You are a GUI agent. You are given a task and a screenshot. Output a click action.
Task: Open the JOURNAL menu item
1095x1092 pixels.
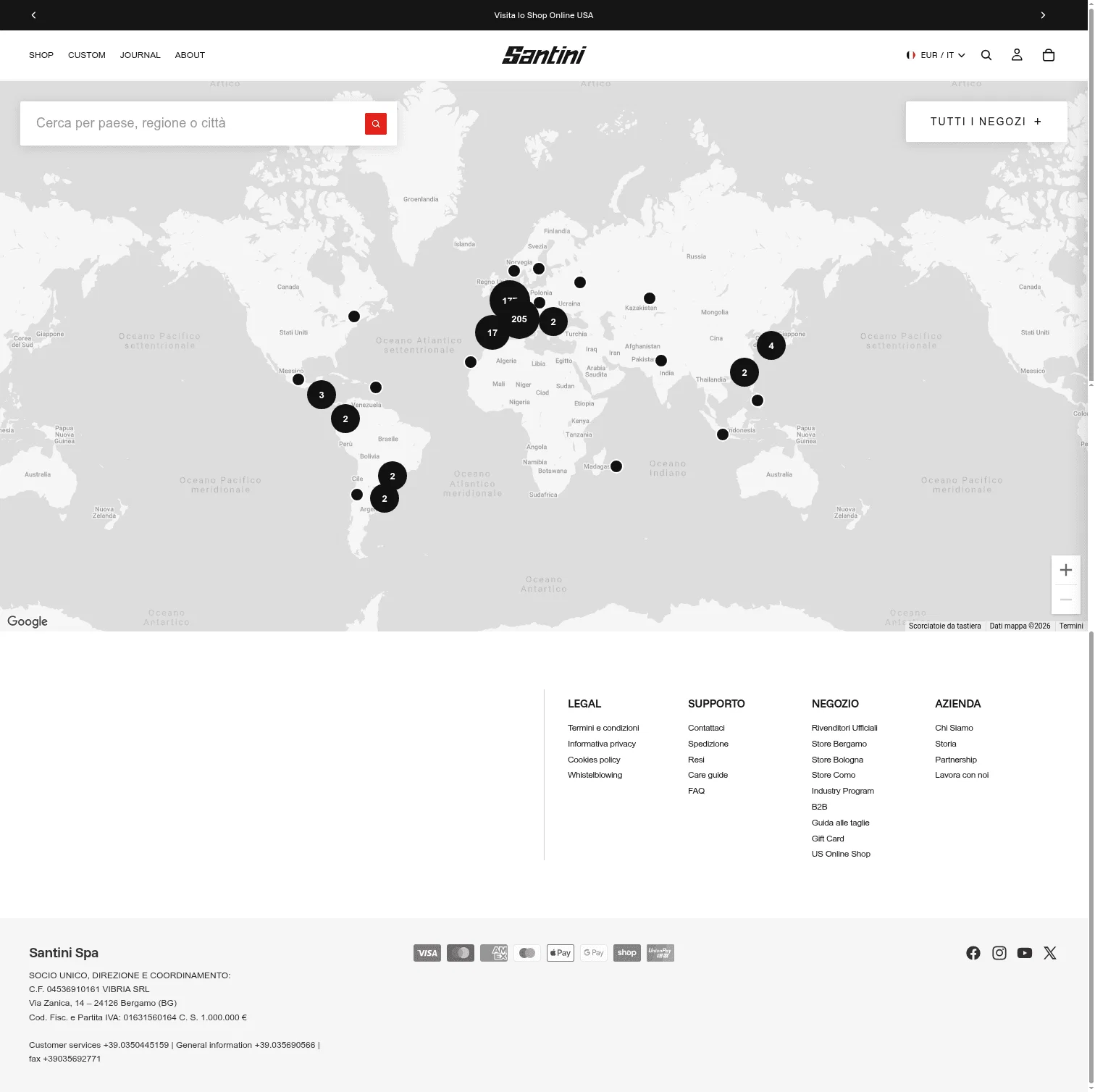140,55
